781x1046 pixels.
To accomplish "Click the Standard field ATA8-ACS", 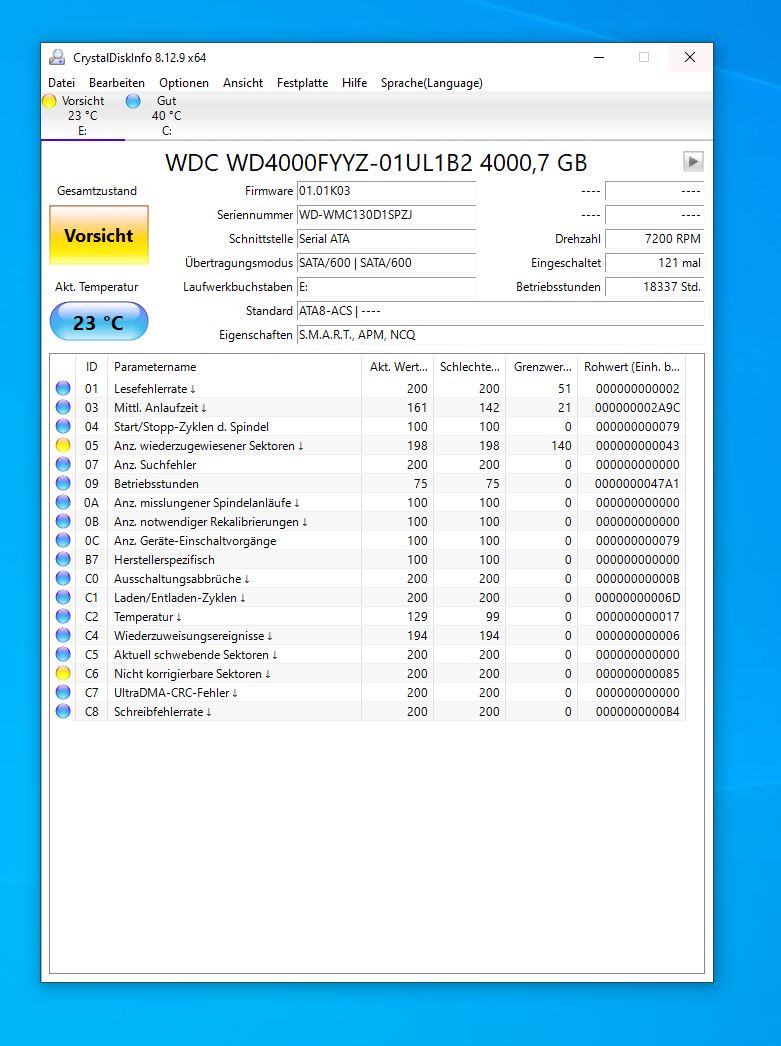I will [x=500, y=311].
